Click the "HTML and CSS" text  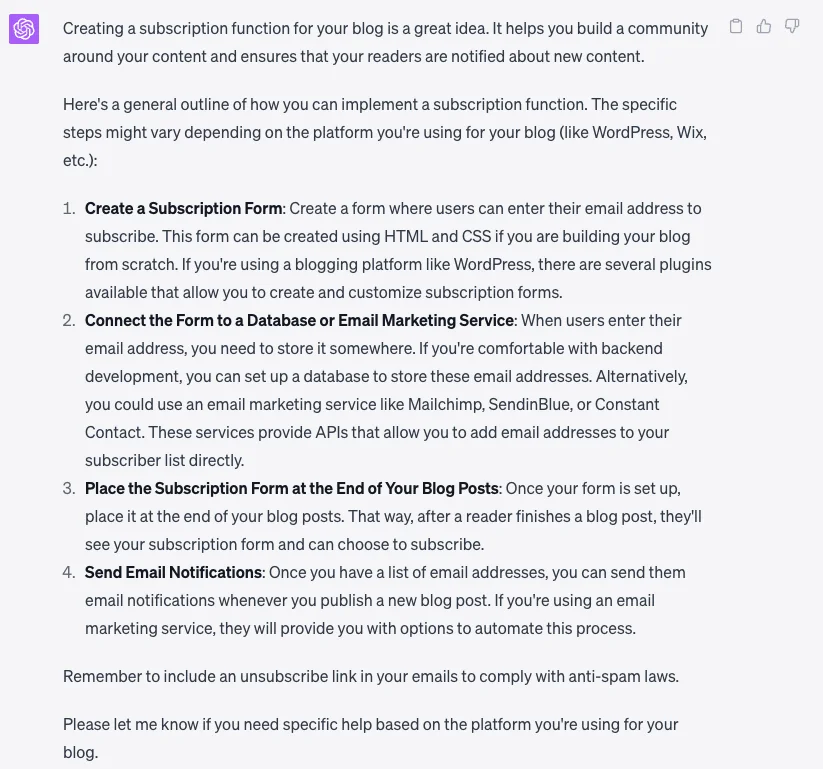pyautogui.click(x=434, y=236)
